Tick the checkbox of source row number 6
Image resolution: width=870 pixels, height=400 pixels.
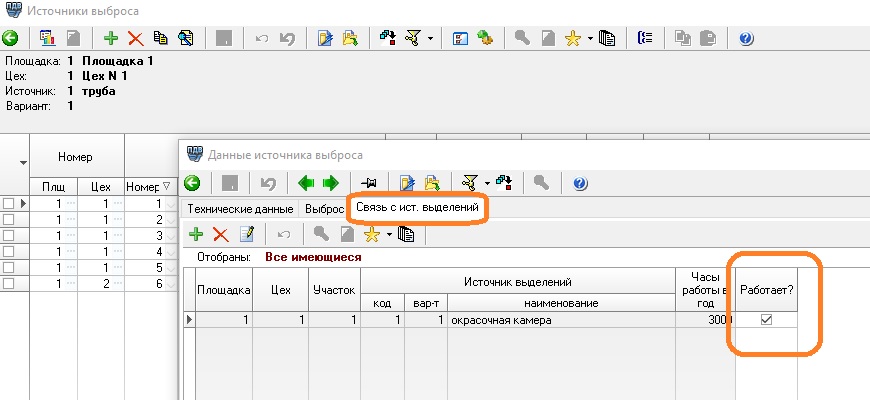(x=9, y=284)
